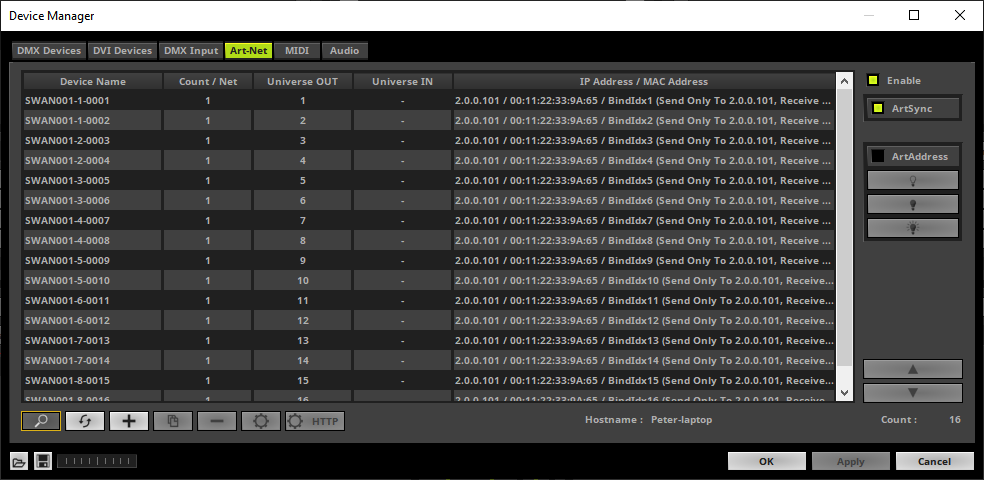Click the Count / Net column header
Viewport: 984px width, 480px height.
pos(208,82)
